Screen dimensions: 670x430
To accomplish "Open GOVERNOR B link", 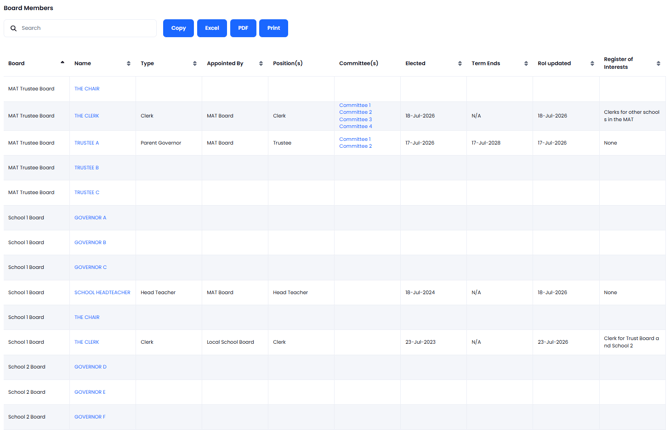I will tap(90, 242).
